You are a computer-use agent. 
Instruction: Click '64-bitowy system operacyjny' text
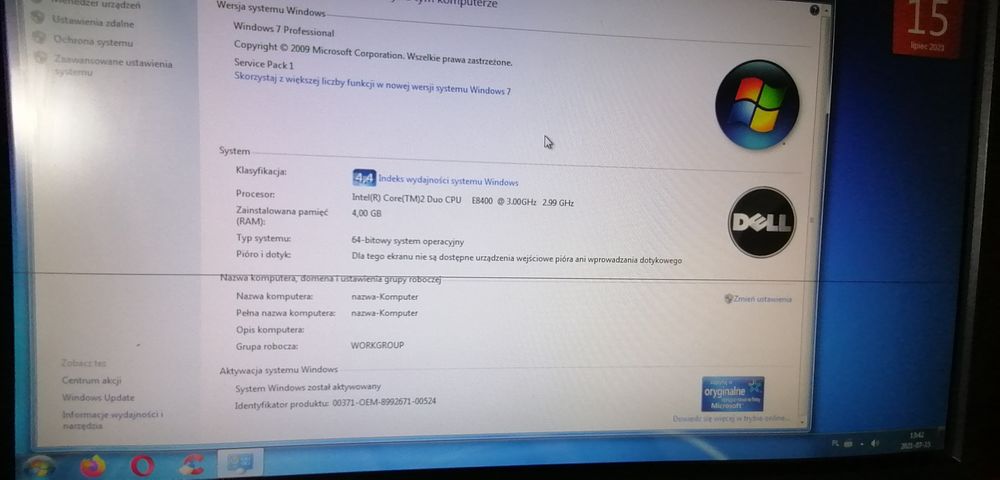tap(408, 242)
